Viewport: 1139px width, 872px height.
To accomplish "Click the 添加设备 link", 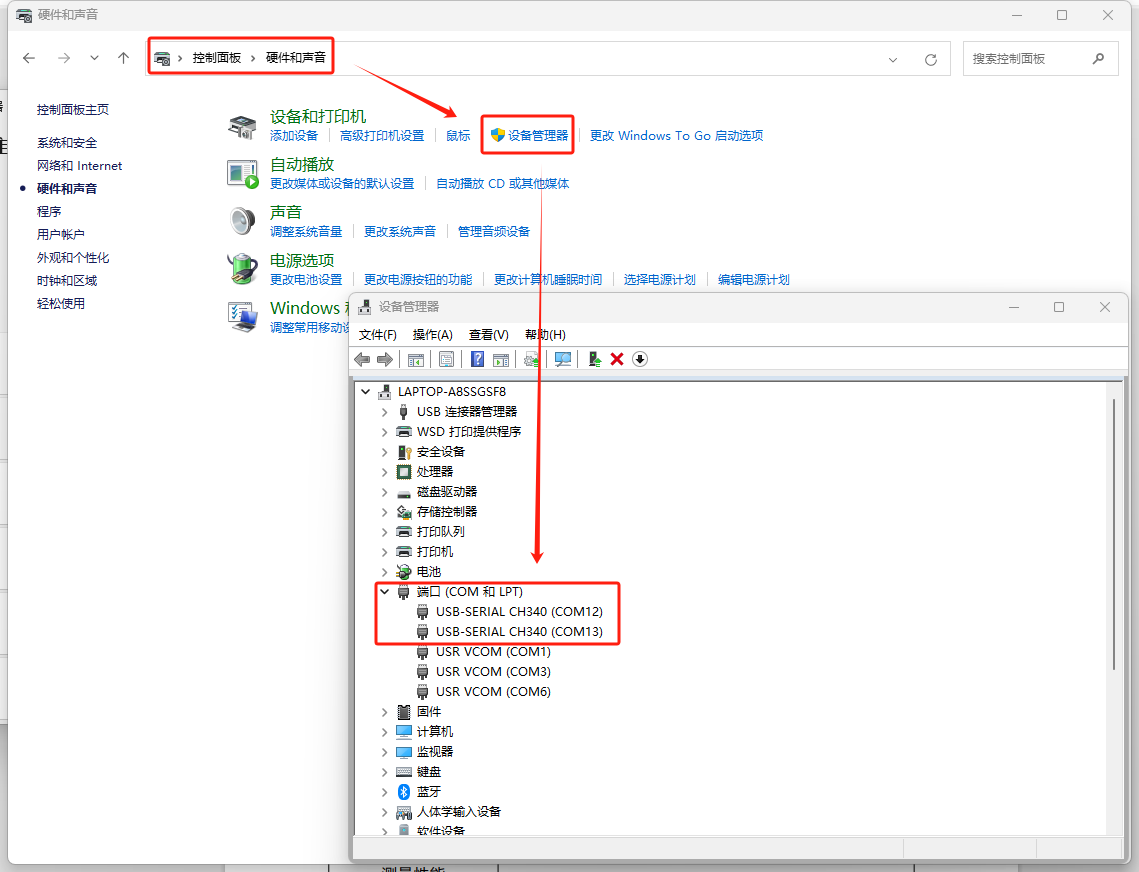I will coord(294,135).
